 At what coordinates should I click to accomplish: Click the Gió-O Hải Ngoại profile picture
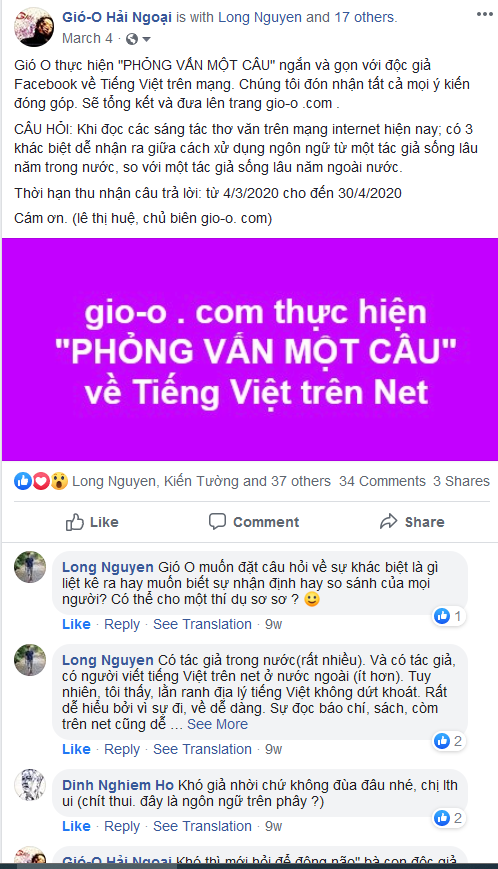(34, 27)
